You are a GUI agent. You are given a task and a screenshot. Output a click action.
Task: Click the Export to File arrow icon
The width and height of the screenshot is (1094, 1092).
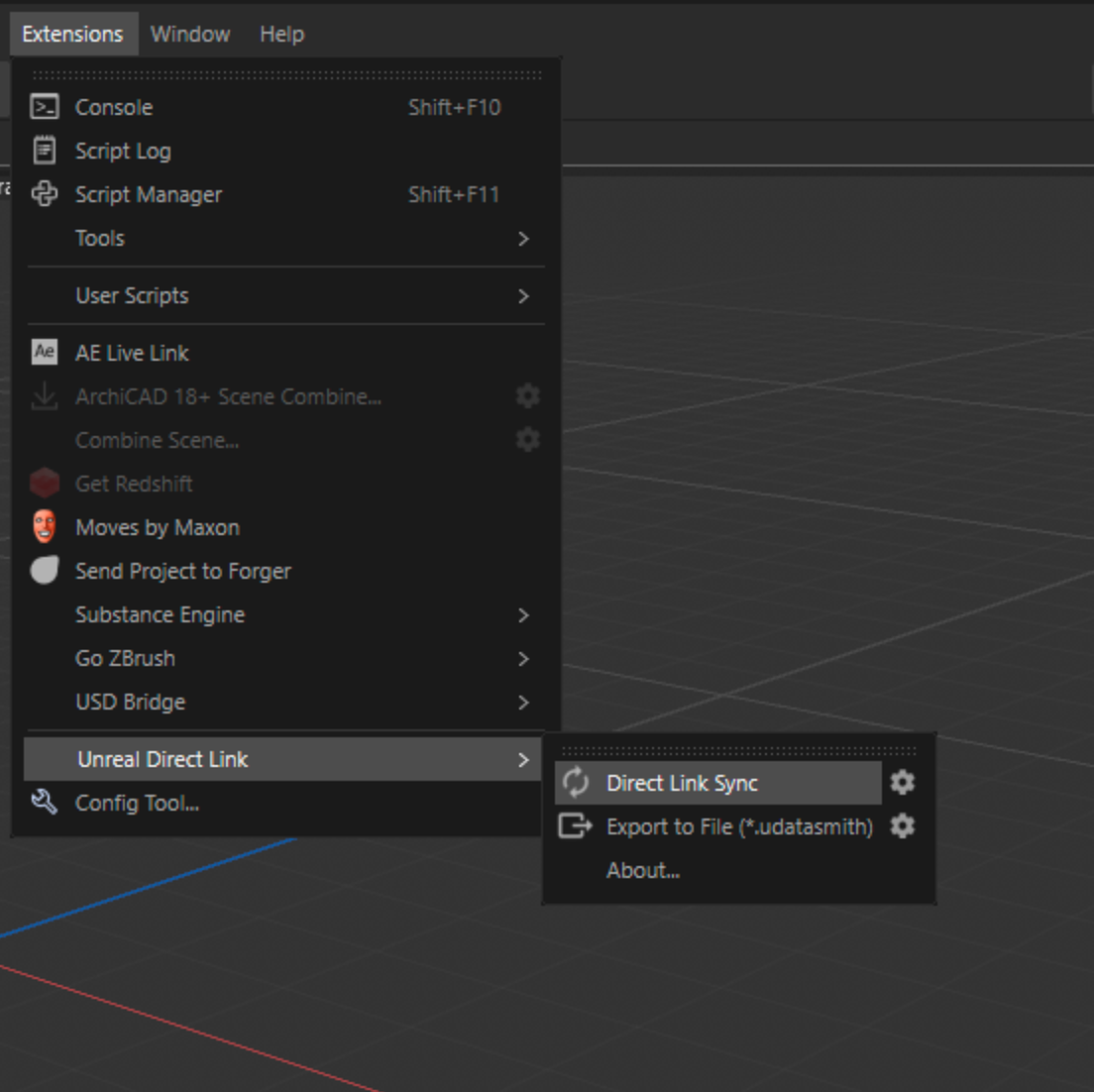[576, 826]
